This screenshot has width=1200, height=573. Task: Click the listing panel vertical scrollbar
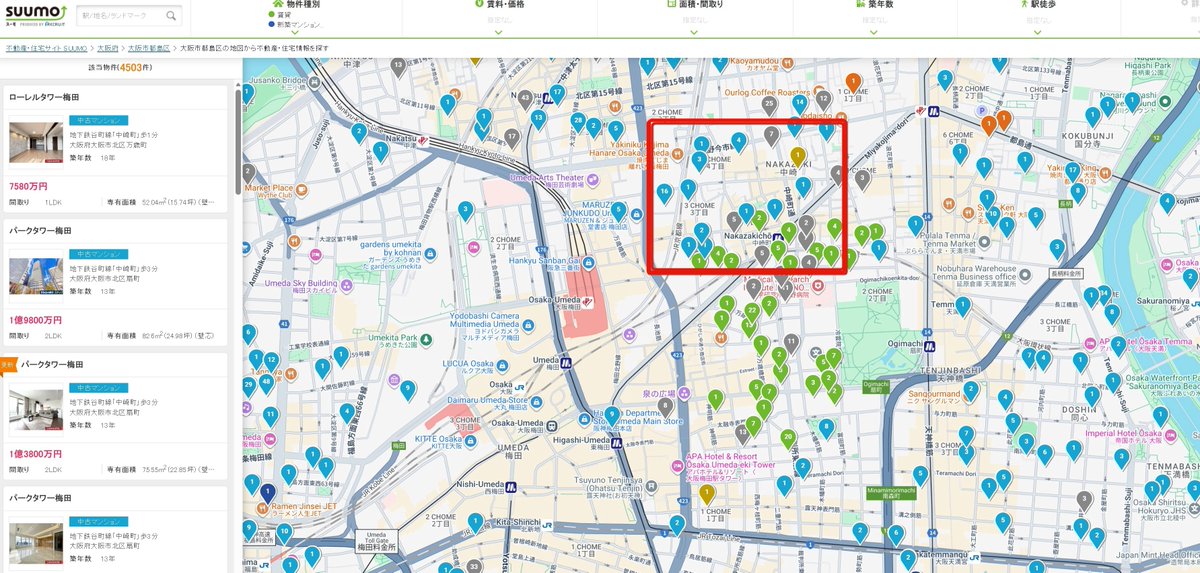tap(237, 140)
